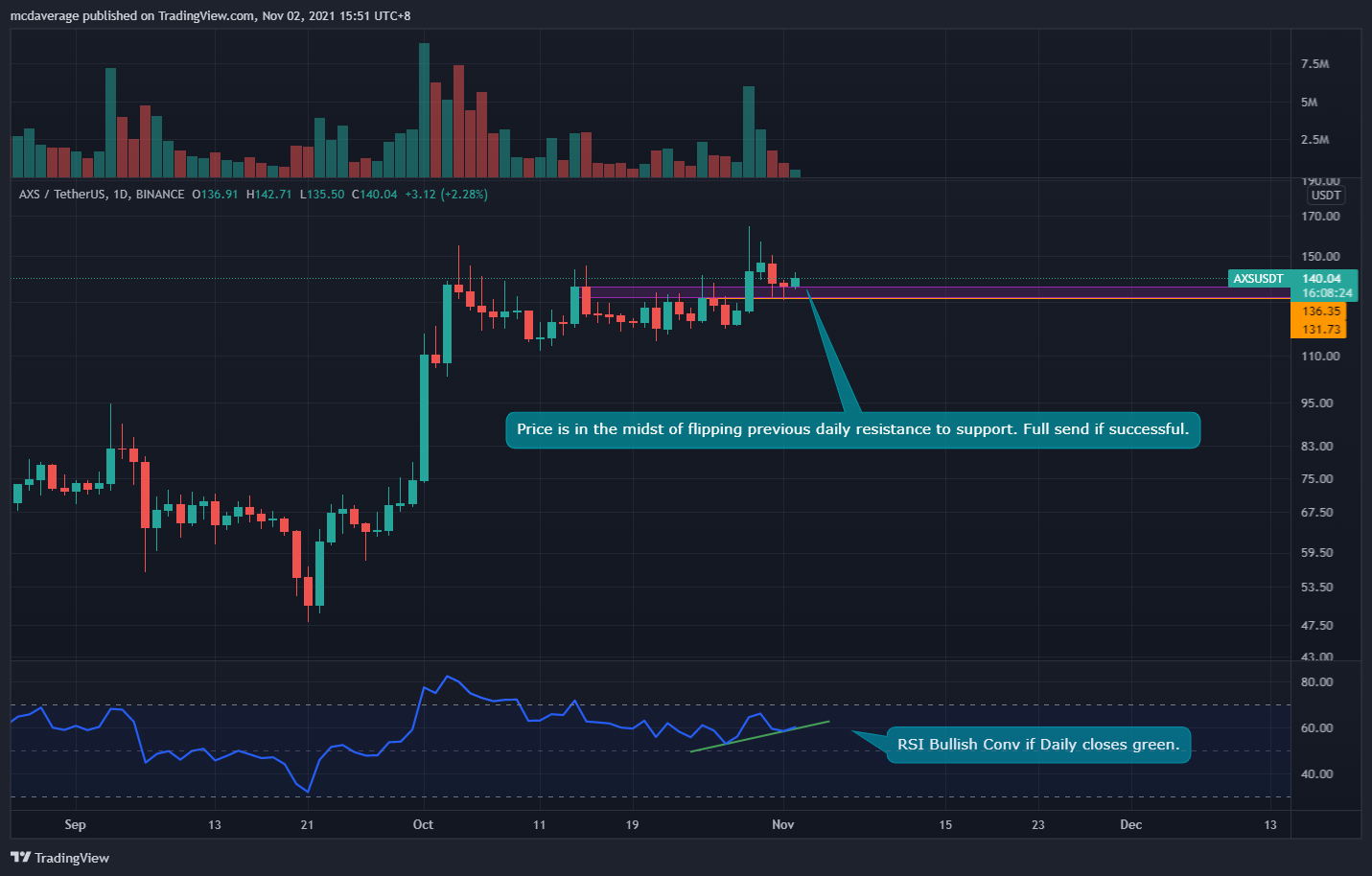
Task: Click the 110.00 price axis label
Action: 1320,357
